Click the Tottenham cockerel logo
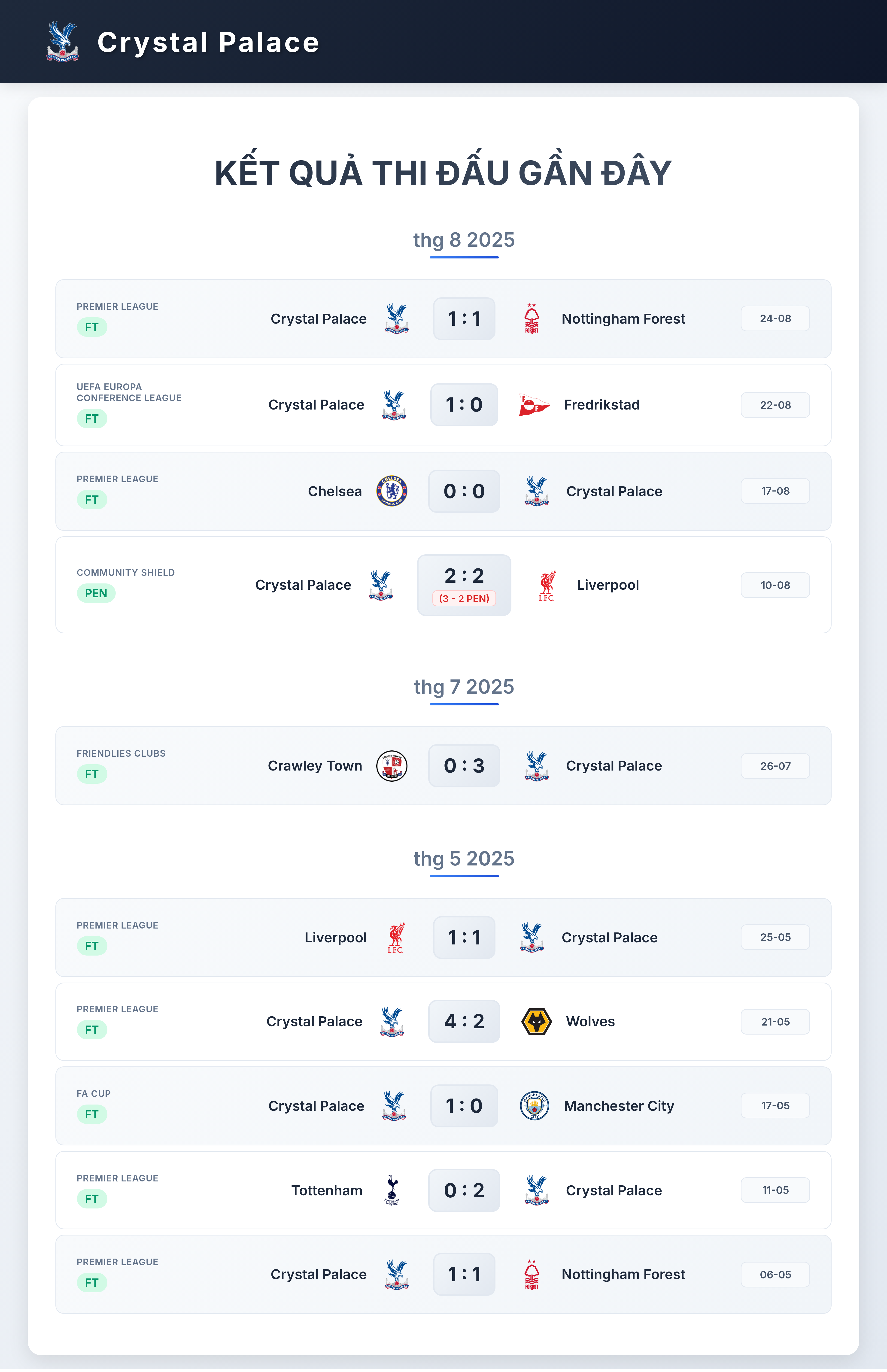 coord(392,1190)
